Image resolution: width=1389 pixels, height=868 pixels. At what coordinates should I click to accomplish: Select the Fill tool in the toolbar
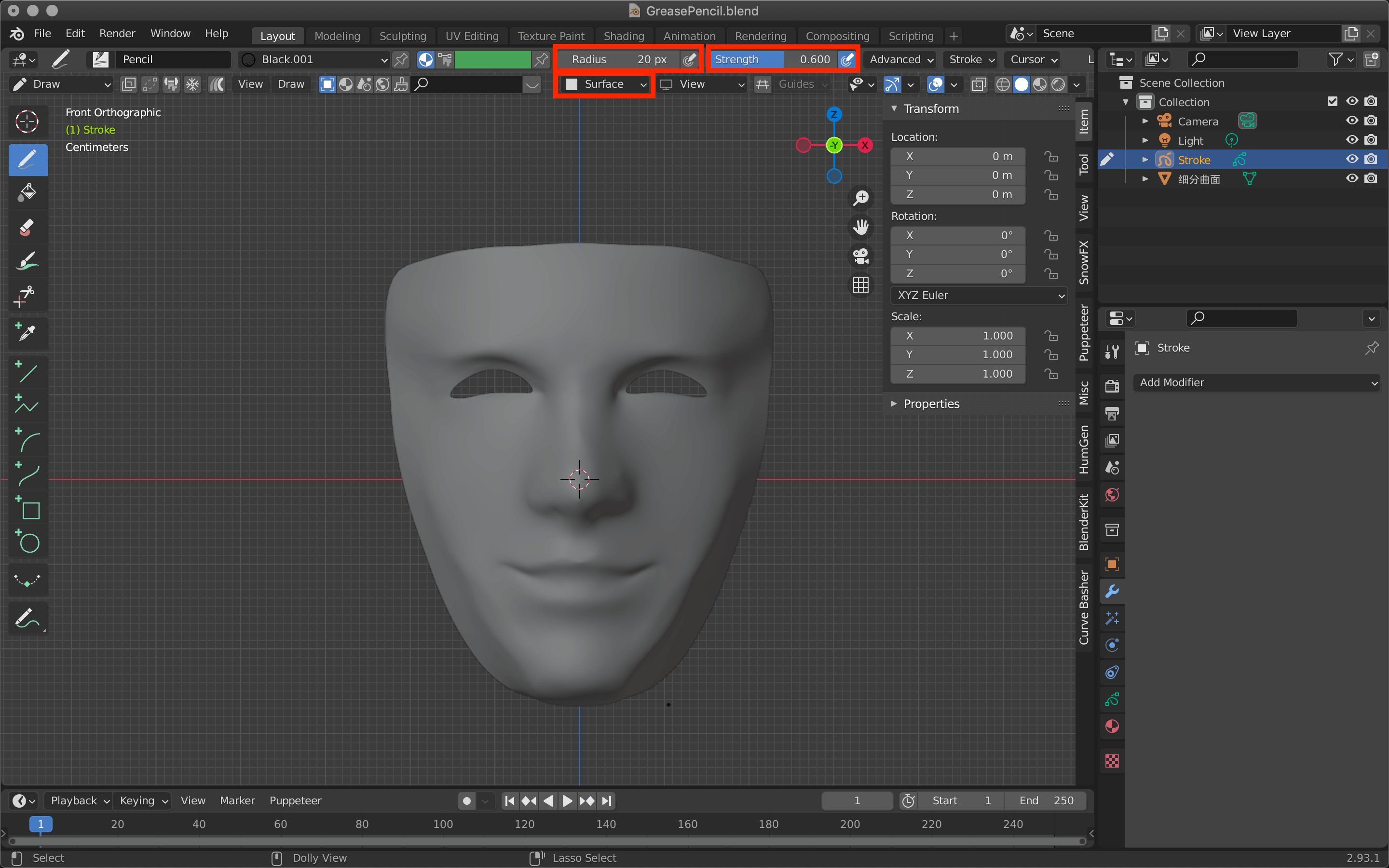point(27,192)
